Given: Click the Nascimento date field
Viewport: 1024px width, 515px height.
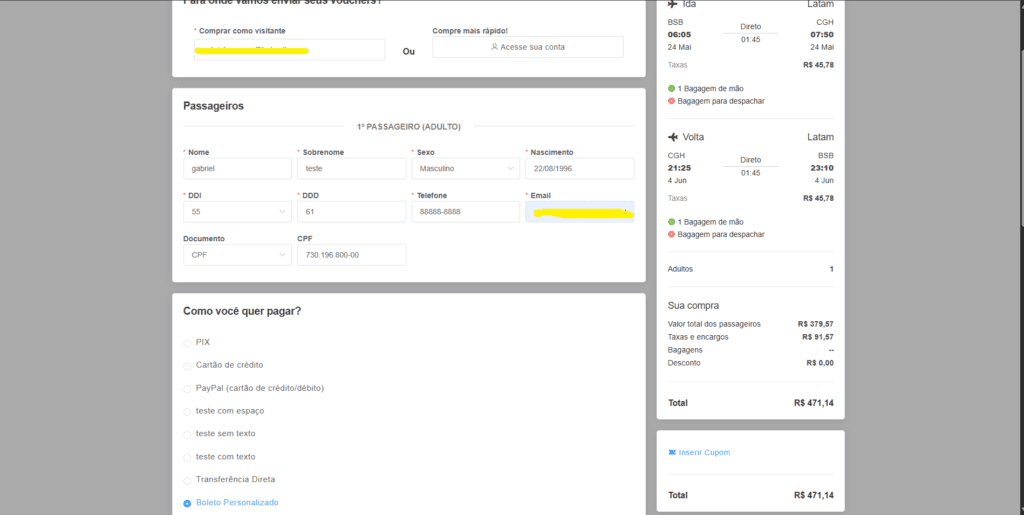Looking at the screenshot, I should 579,169.
